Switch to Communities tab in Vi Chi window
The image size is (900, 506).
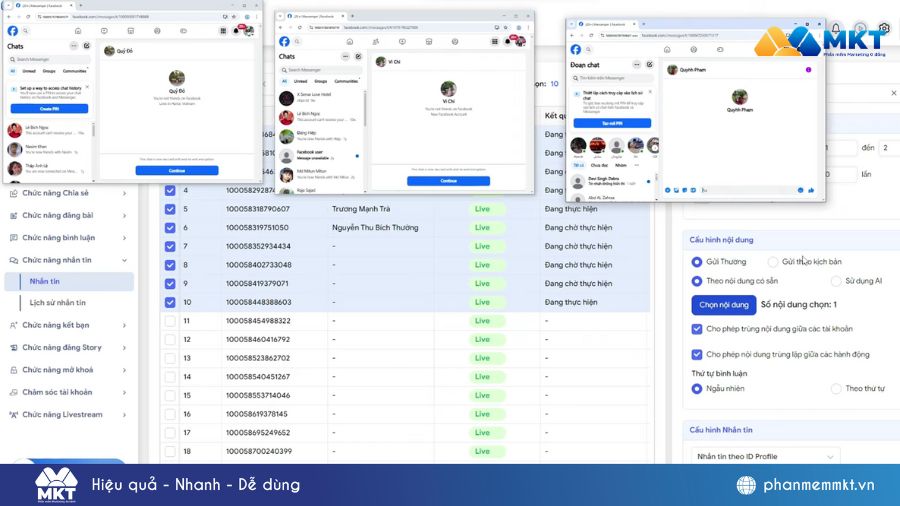[346, 81]
